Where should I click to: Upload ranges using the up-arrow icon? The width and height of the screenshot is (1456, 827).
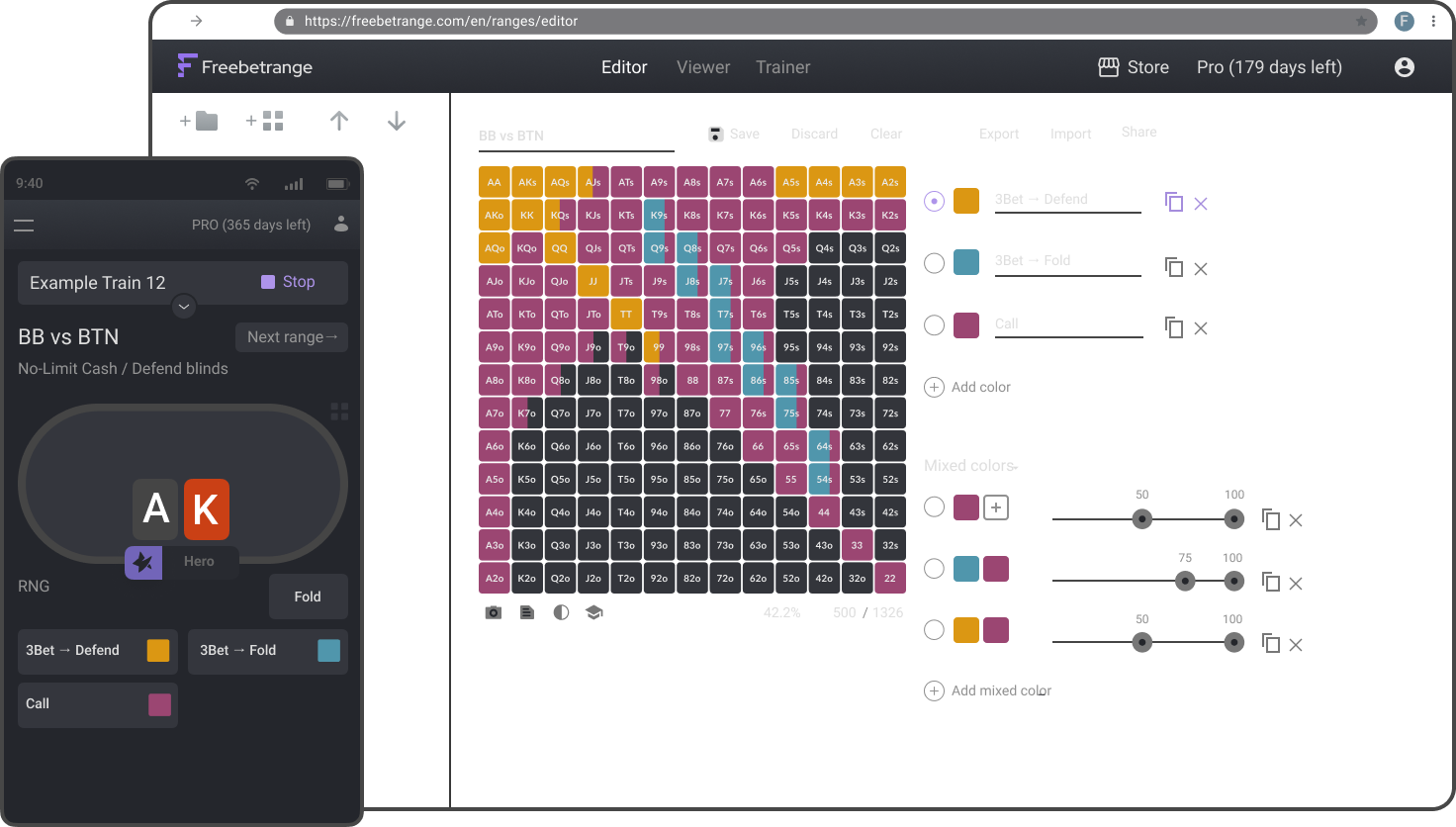coord(339,120)
